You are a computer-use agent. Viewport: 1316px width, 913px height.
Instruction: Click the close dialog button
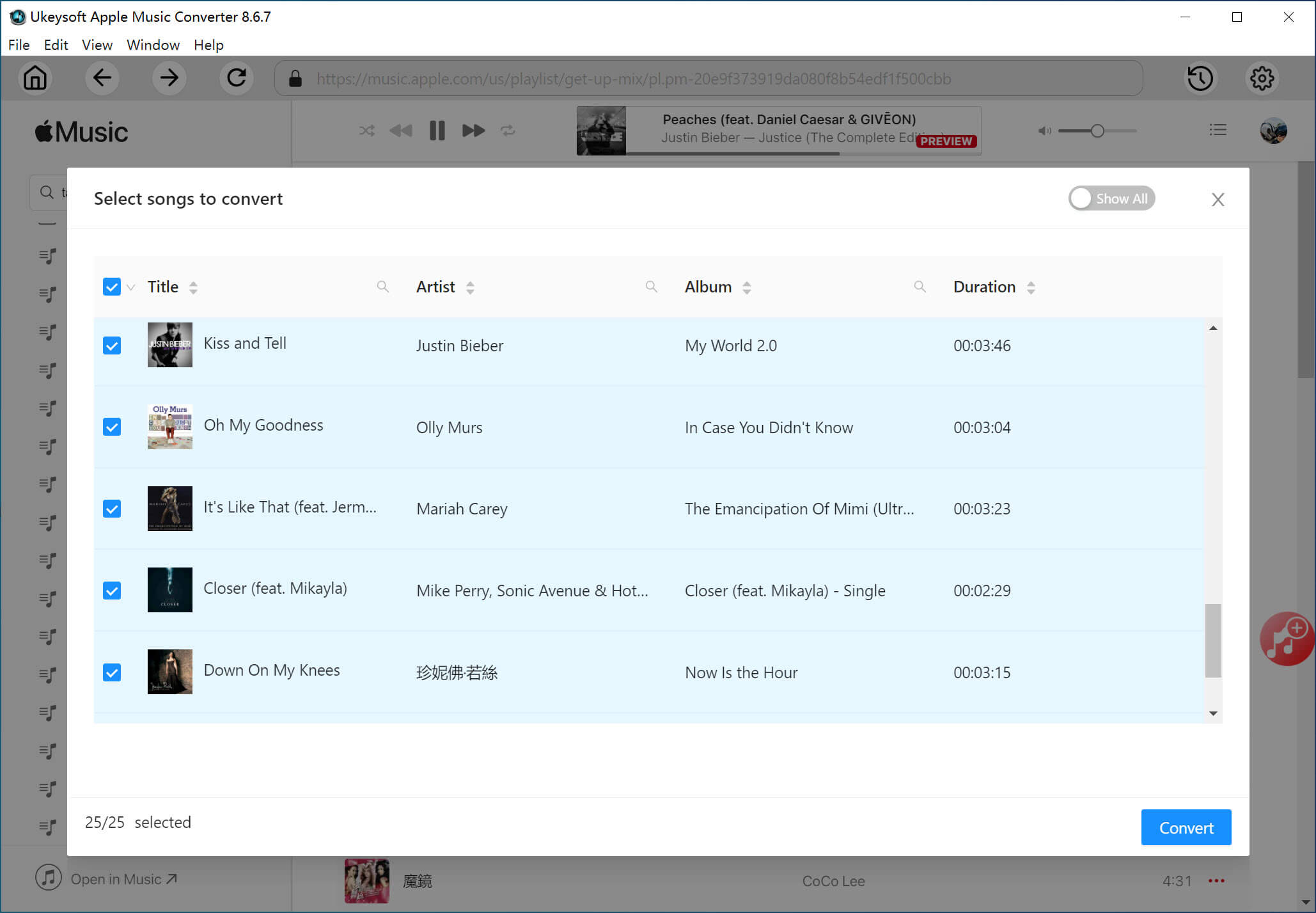coord(1219,199)
